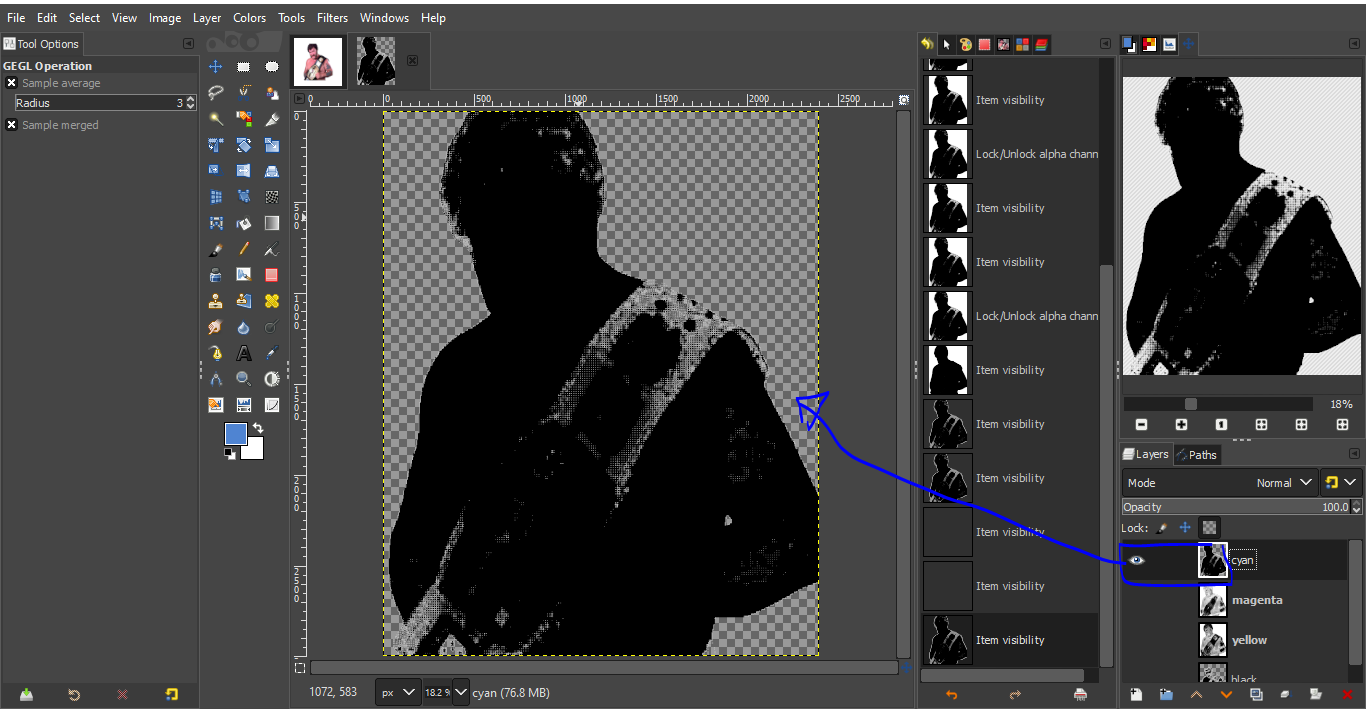
Task: Pick the Pencil tool
Action: (243, 249)
